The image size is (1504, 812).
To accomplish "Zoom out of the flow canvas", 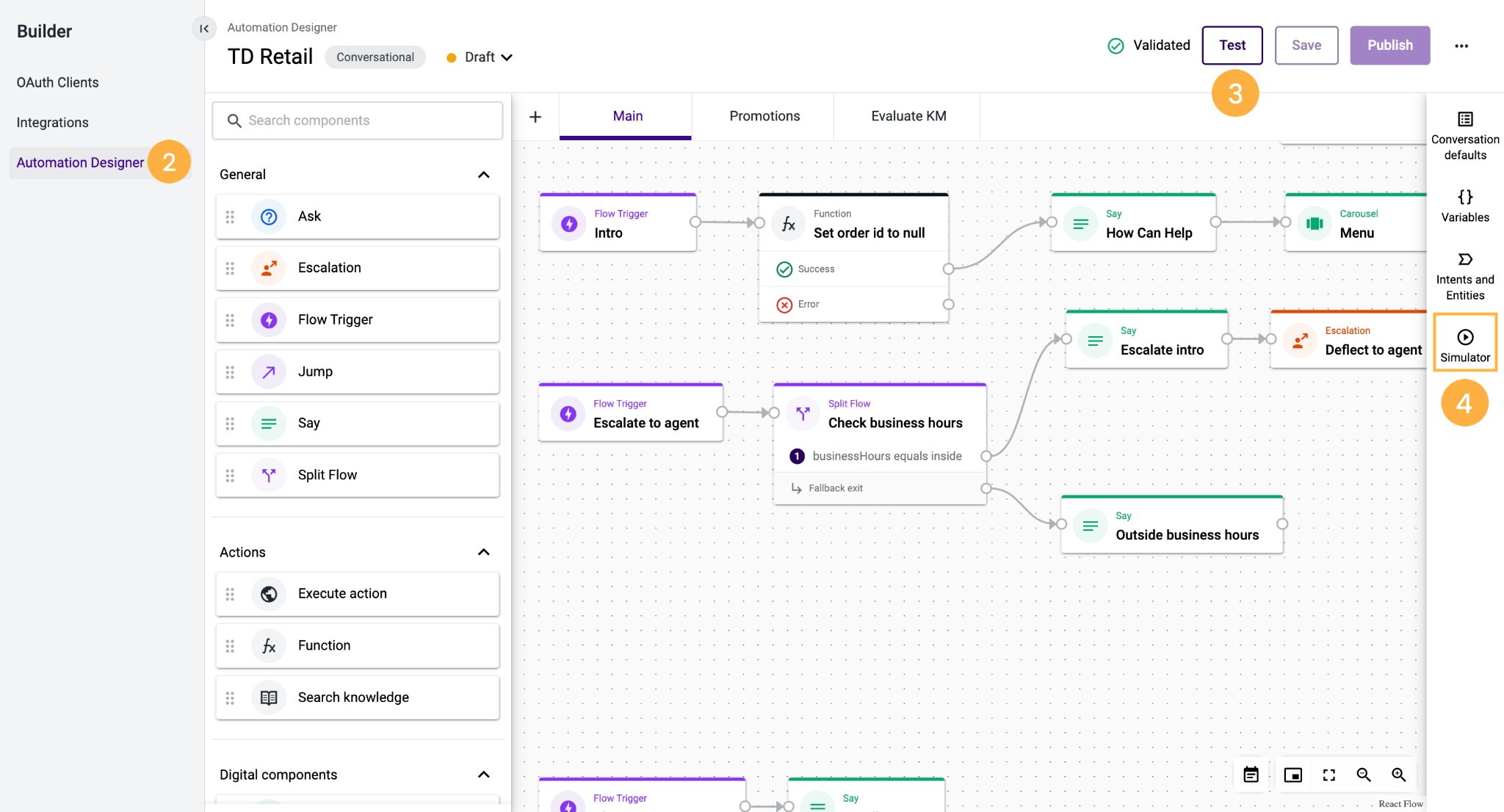I will (1364, 775).
